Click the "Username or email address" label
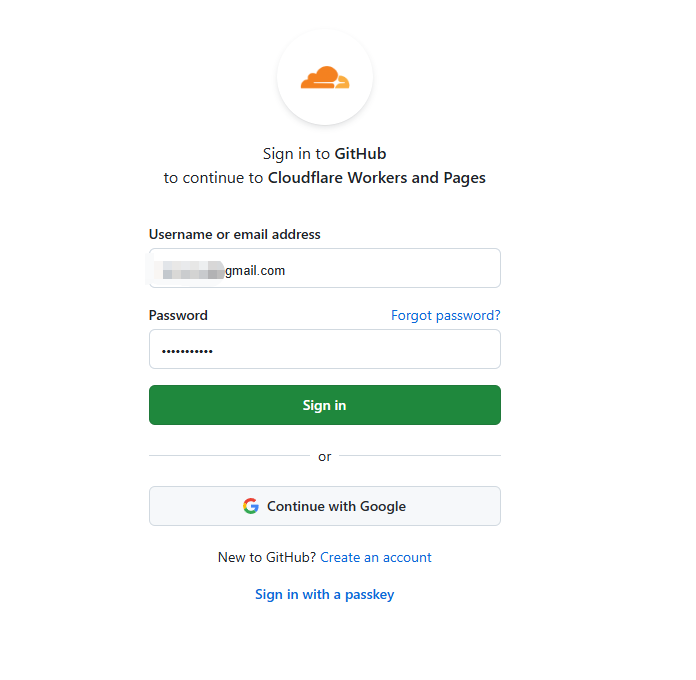 point(235,234)
